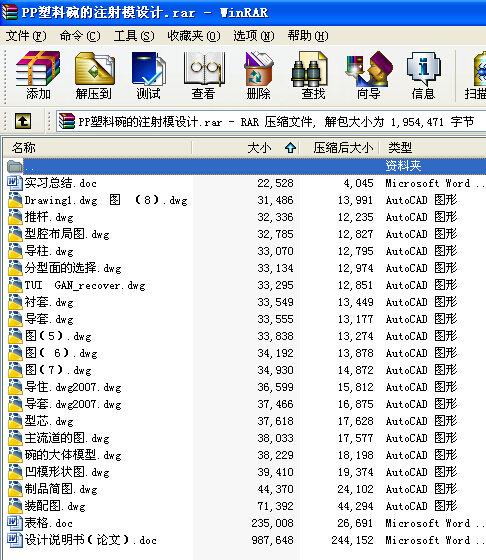This screenshot has height=560, width=486.
Task: Click 资料夹 type label in first row
Action: (403, 166)
